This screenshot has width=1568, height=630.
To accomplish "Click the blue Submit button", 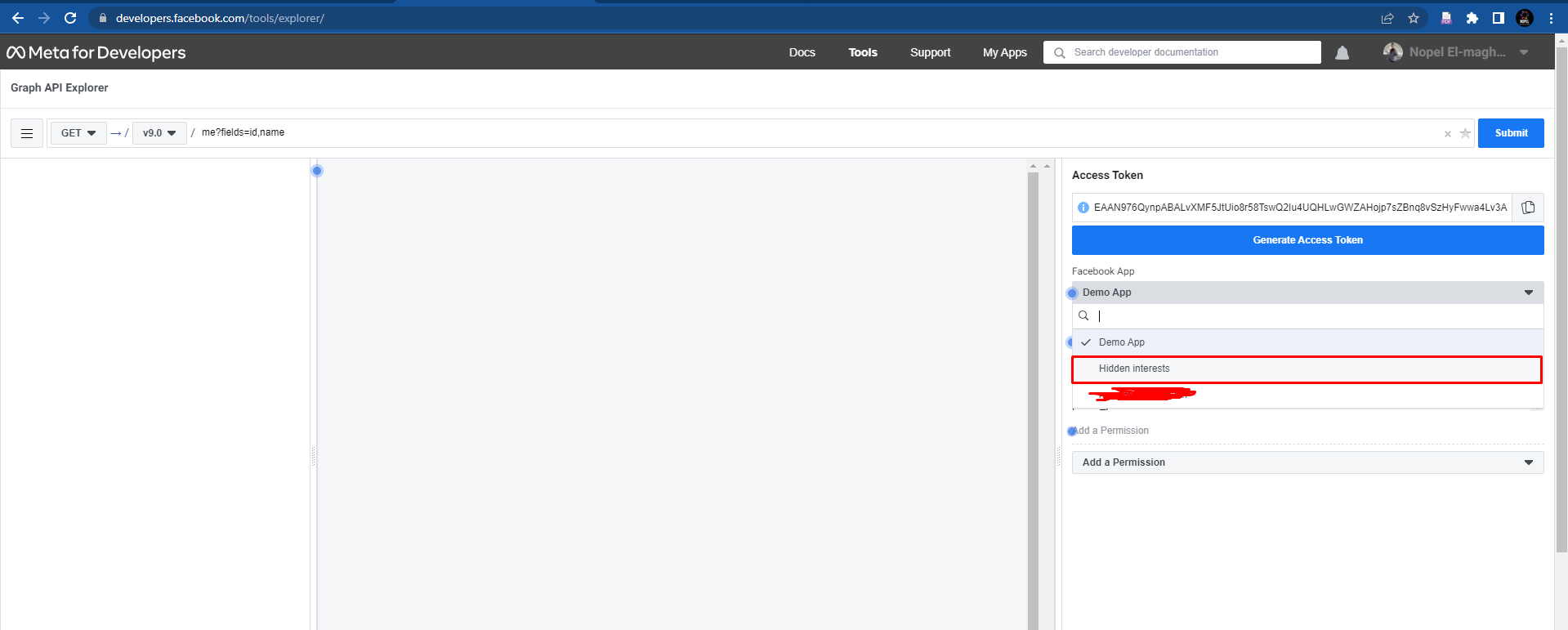I will (1511, 133).
